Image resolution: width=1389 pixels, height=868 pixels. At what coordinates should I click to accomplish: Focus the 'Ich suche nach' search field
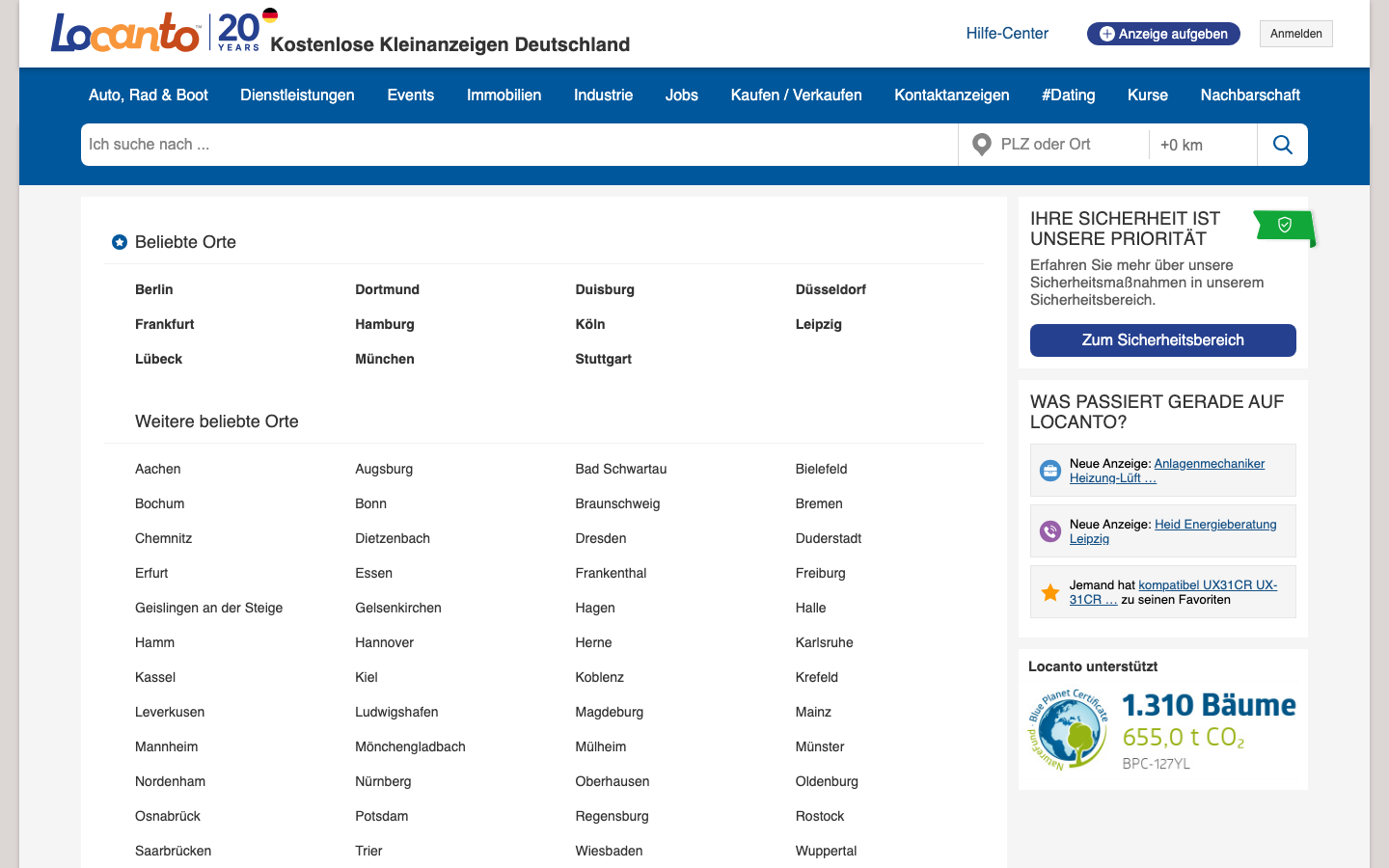[519, 145]
